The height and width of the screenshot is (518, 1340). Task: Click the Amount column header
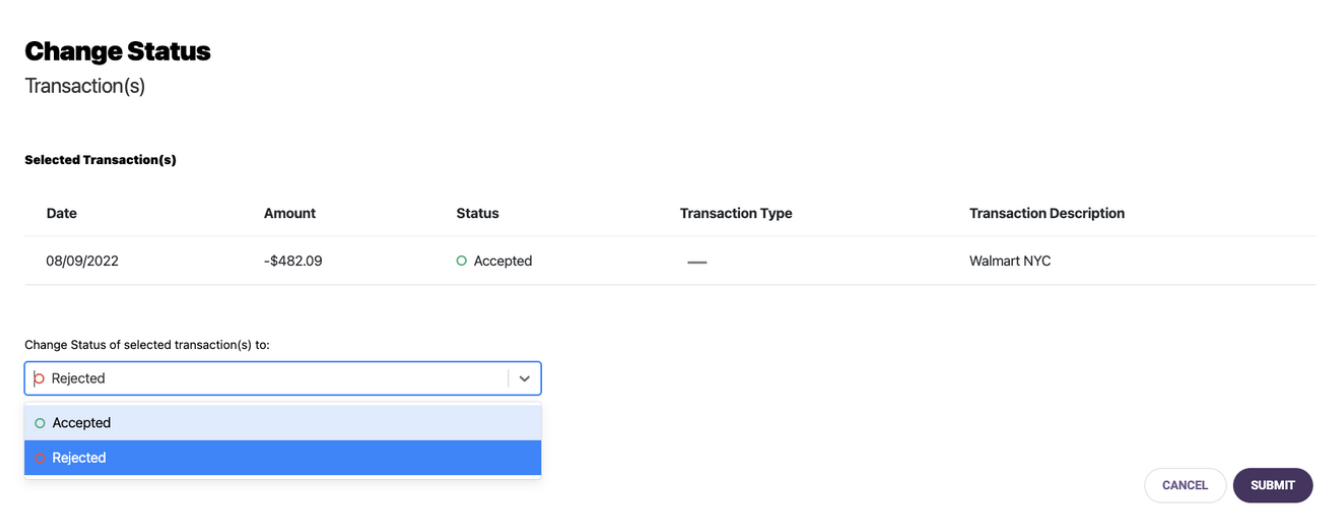pos(290,213)
